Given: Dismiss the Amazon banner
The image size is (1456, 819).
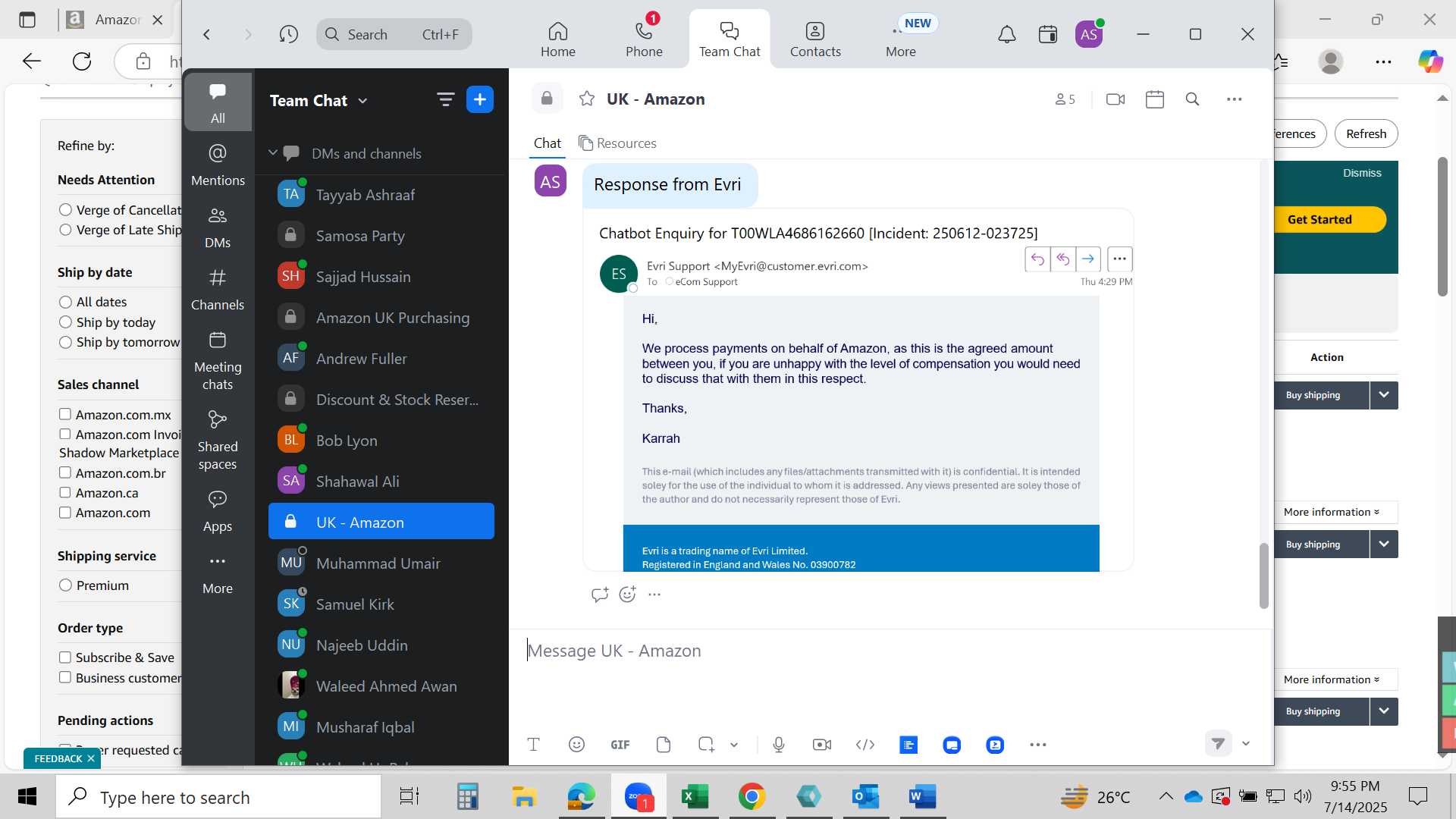Looking at the screenshot, I should pos(1362,173).
